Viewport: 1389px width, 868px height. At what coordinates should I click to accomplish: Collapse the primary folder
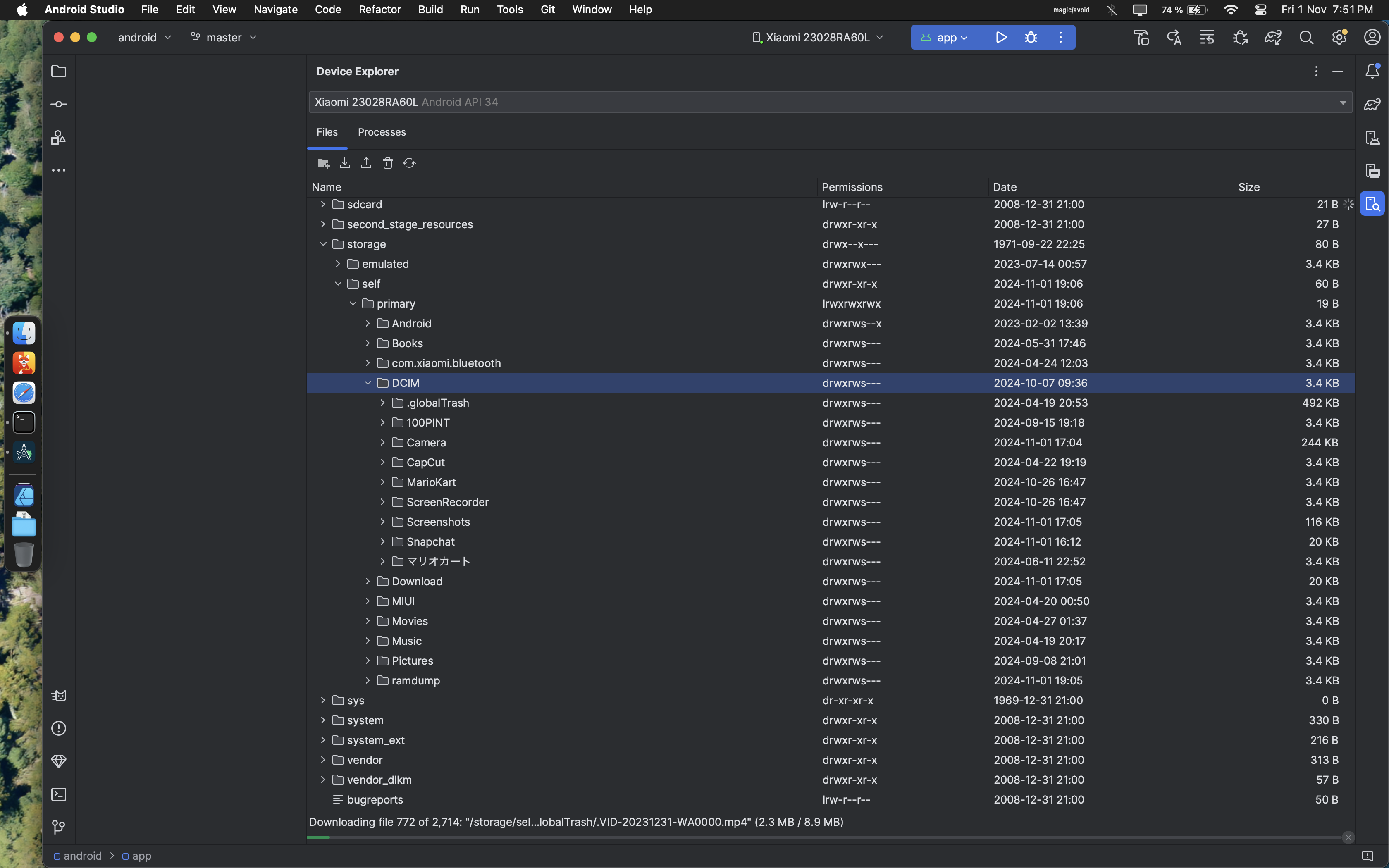(x=353, y=304)
